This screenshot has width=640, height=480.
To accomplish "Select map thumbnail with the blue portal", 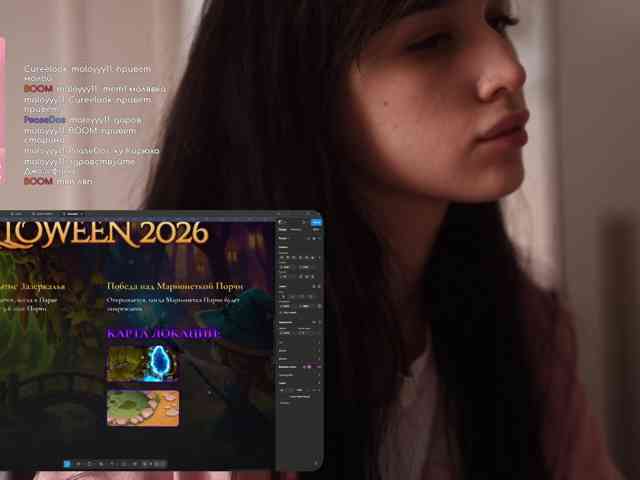I will point(142,364).
